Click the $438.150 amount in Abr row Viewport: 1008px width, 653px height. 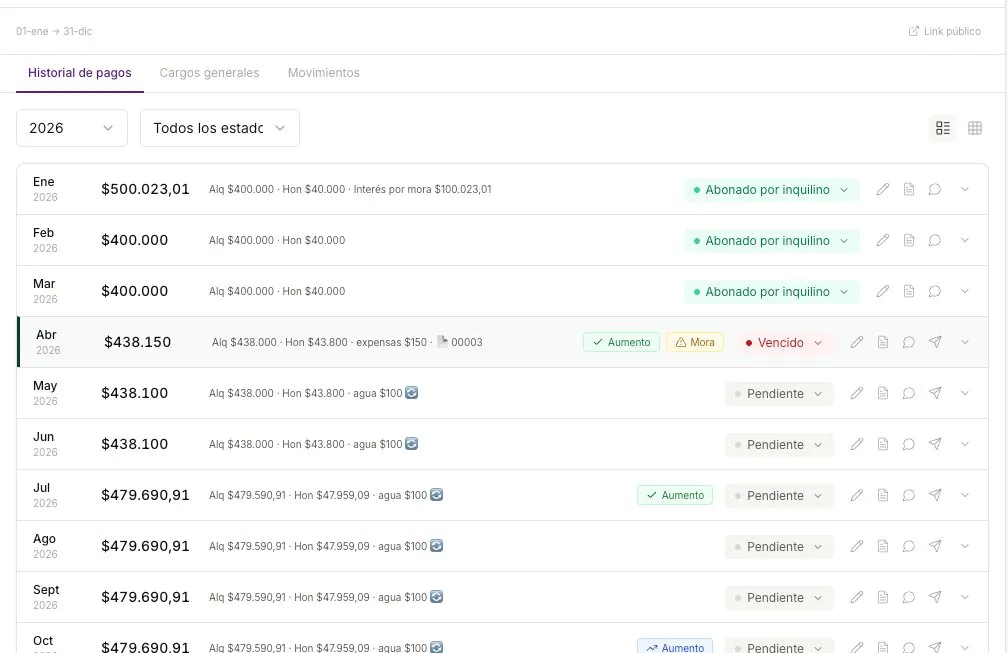[x=138, y=342]
